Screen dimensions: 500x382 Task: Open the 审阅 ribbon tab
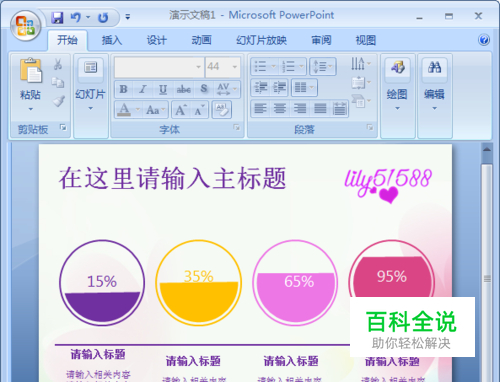click(x=321, y=40)
